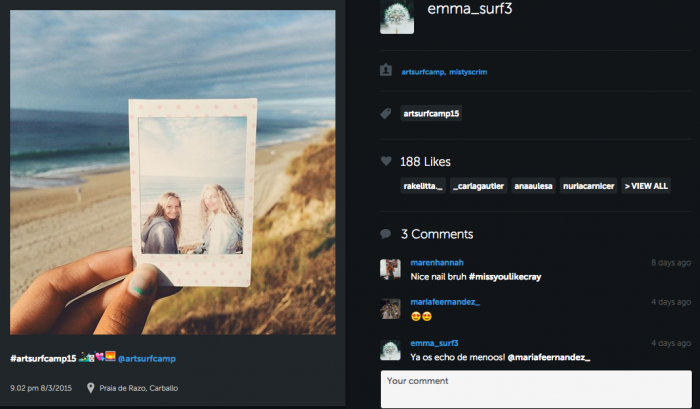Open marenhannah's avatar in comments

pos(391,269)
